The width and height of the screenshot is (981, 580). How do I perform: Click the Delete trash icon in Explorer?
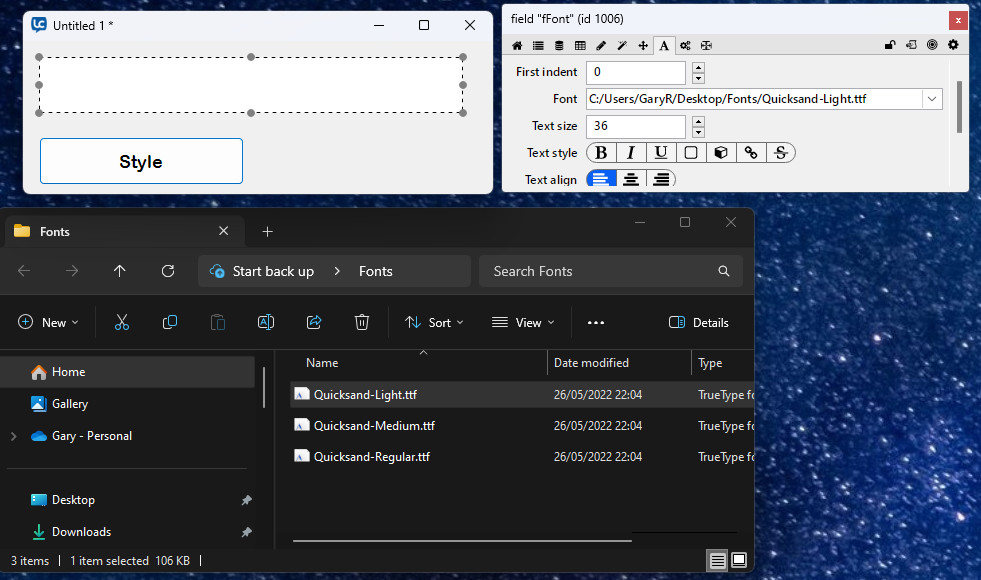[x=362, y=322]
